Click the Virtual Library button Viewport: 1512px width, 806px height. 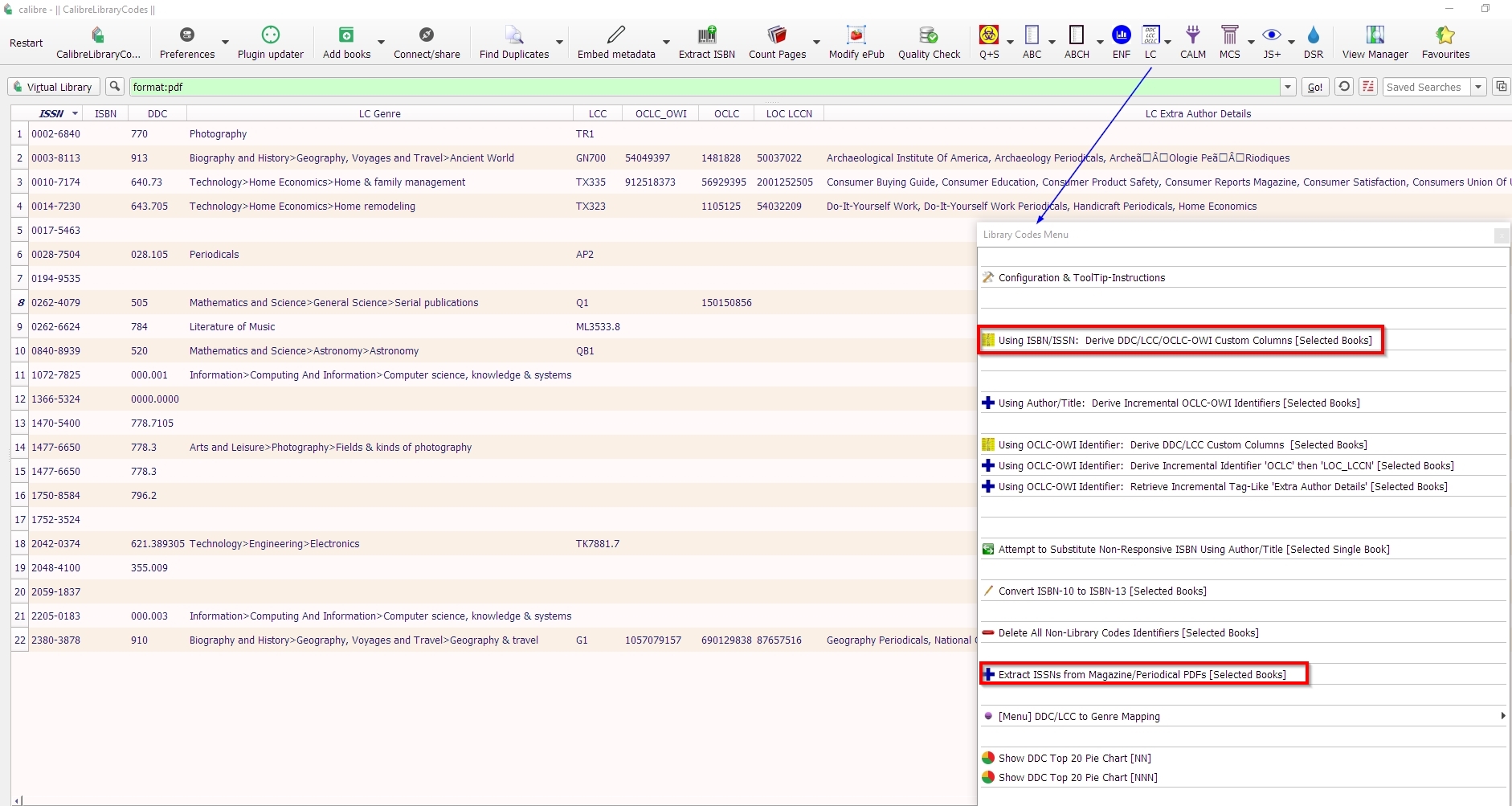point(53,87)
